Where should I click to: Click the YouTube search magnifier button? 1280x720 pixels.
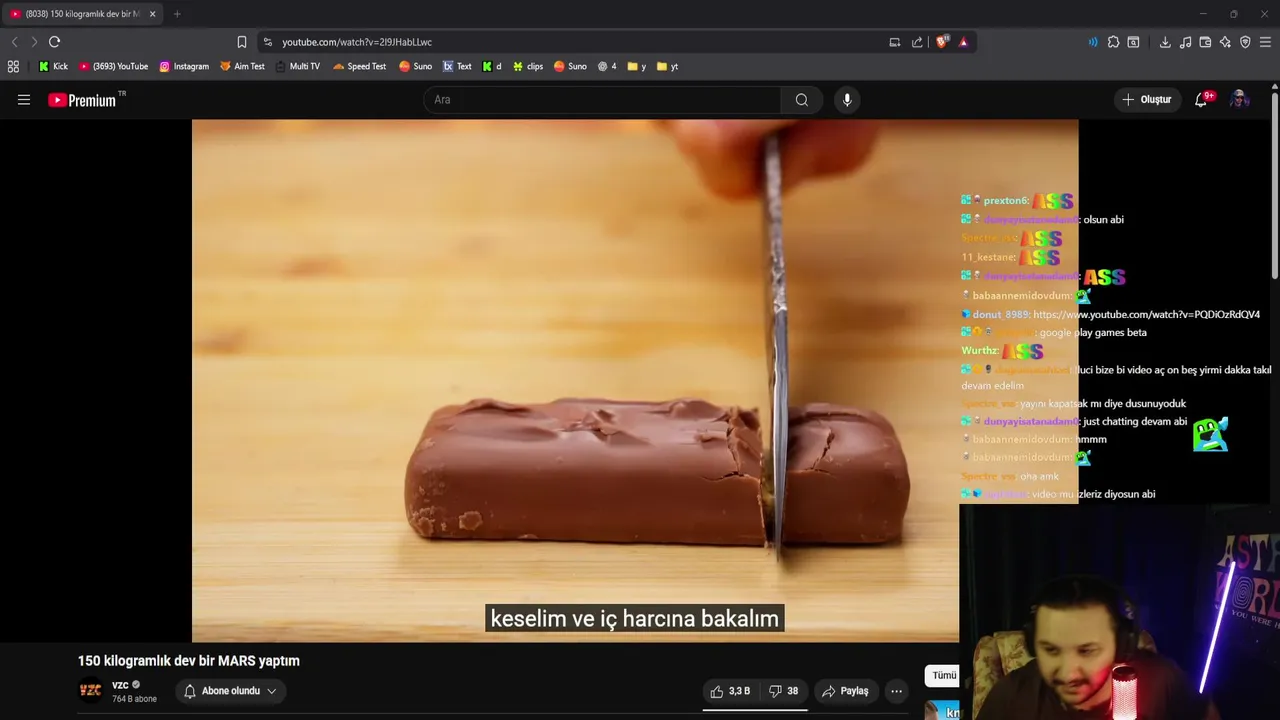coord(801,100)
